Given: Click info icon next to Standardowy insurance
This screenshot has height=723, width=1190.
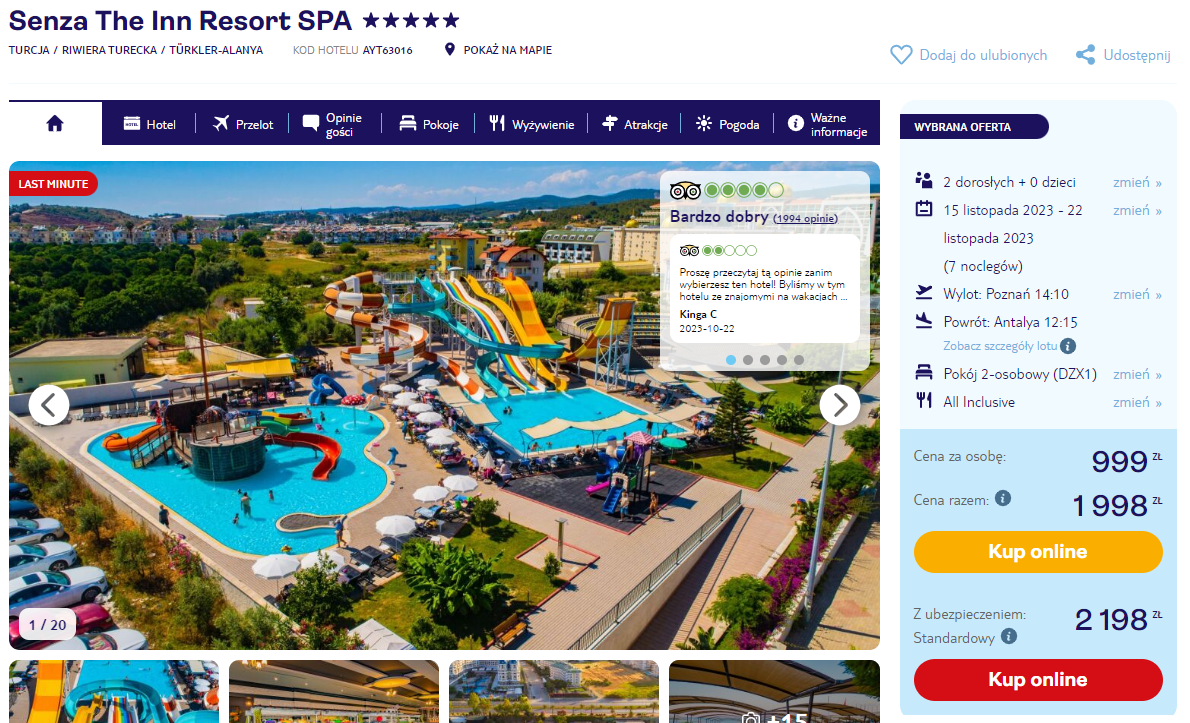Looking at the screenshot, I should coord(1009,637).
